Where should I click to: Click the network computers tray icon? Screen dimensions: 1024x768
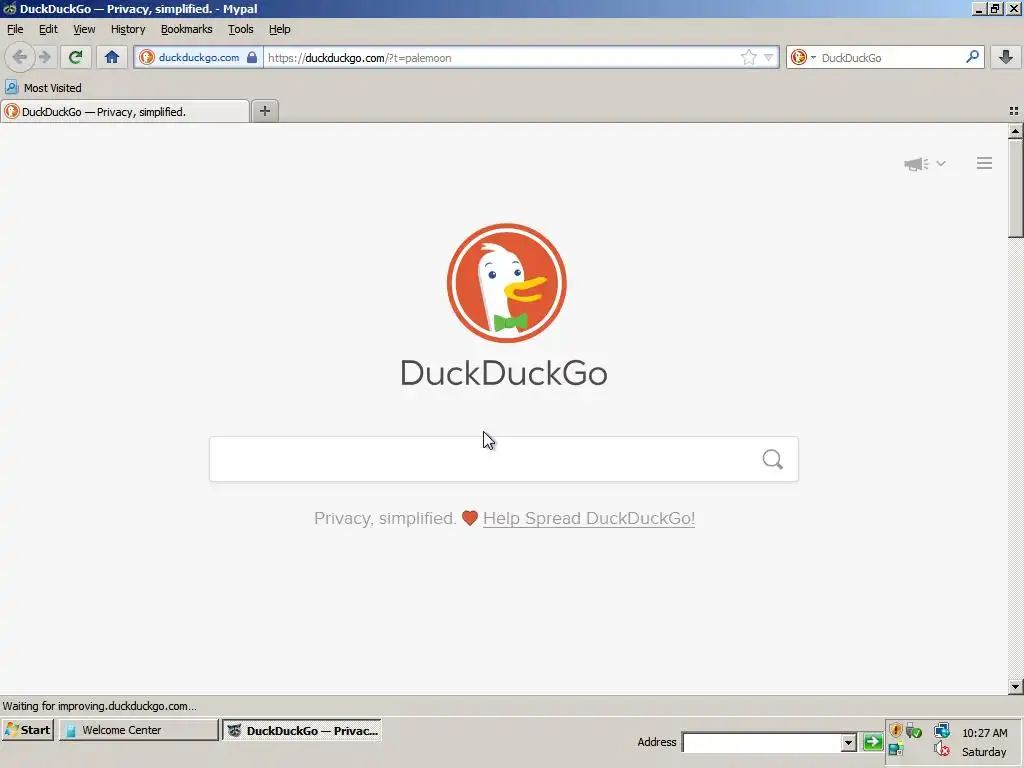click(x=942, y=730)
